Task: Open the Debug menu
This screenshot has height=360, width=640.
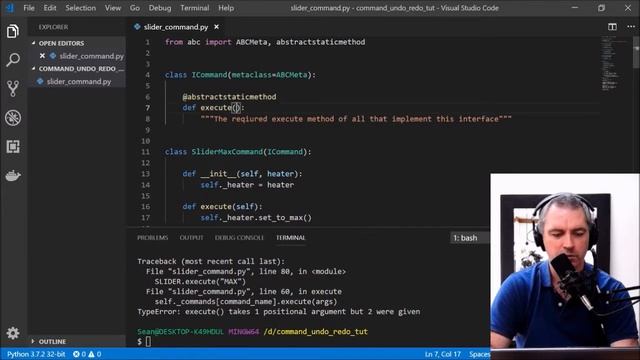Action: (x=160, y=8)
